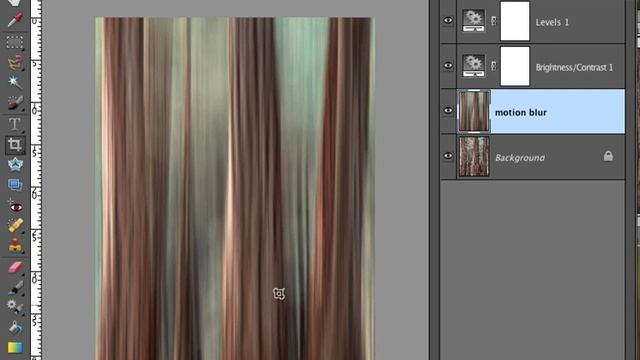The image size is (640, 360).
Task: Select the Levels 1 layer name
Action: click(x=552, y=22)
